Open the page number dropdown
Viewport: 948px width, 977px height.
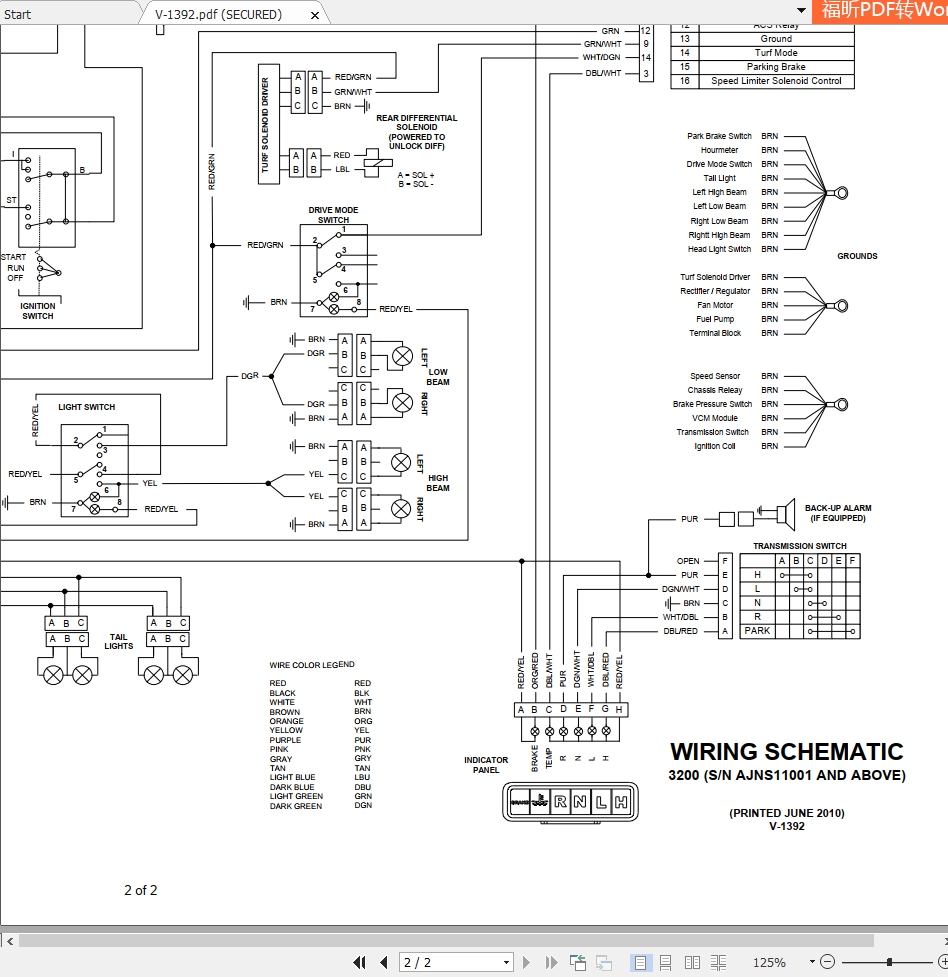(506, 962)
